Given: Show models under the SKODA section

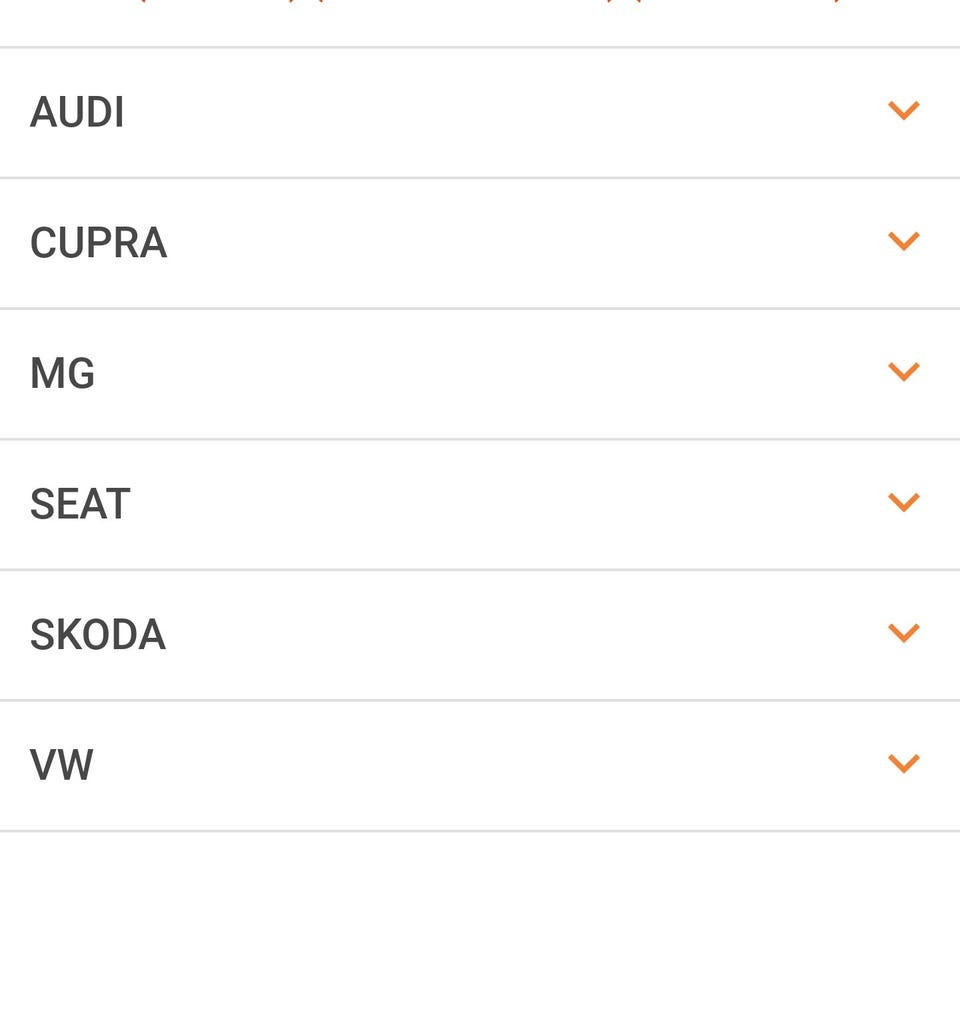Looking at the screenshot, I should point(480,635).
